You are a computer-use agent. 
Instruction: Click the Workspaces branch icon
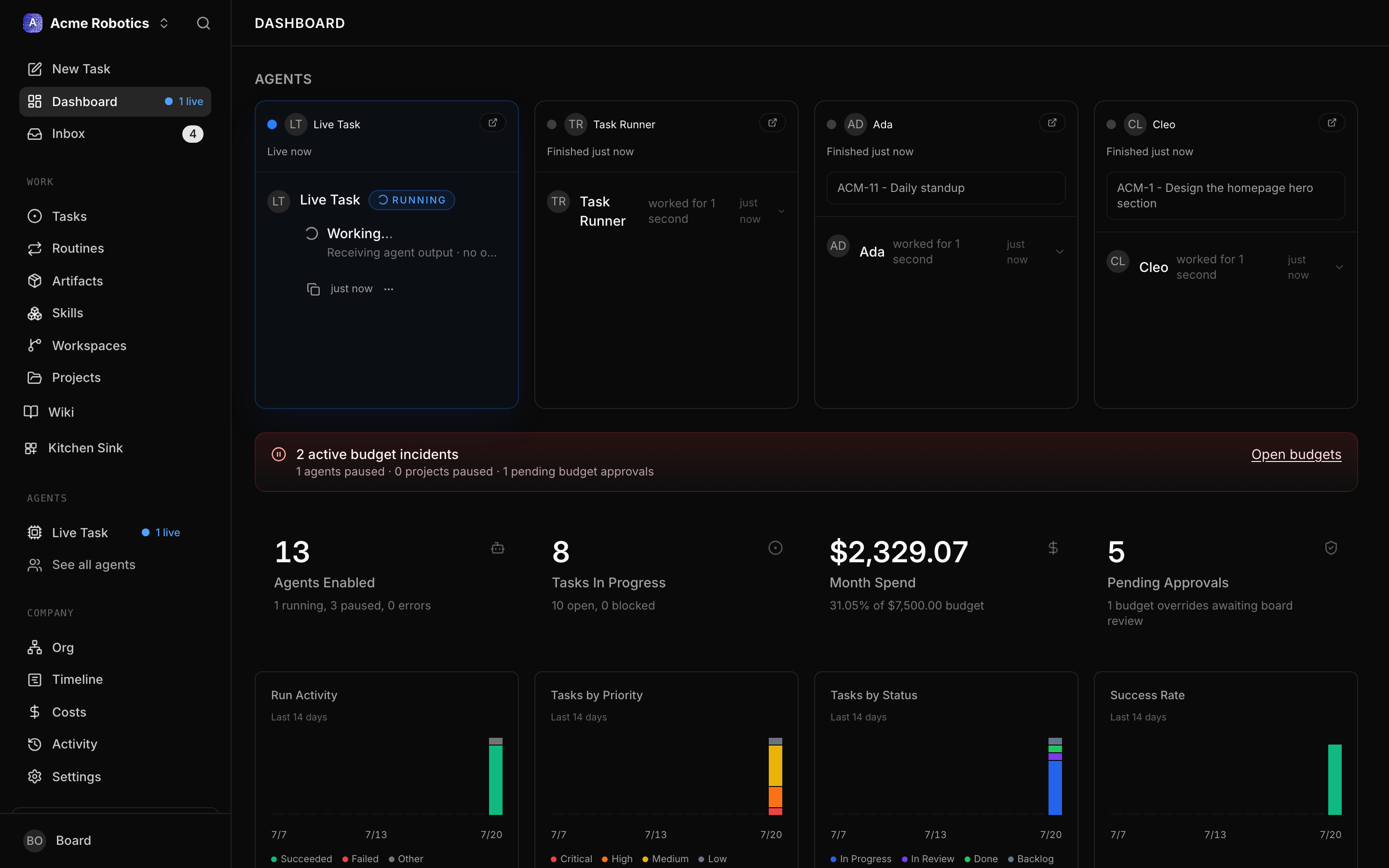pos(34,346)
